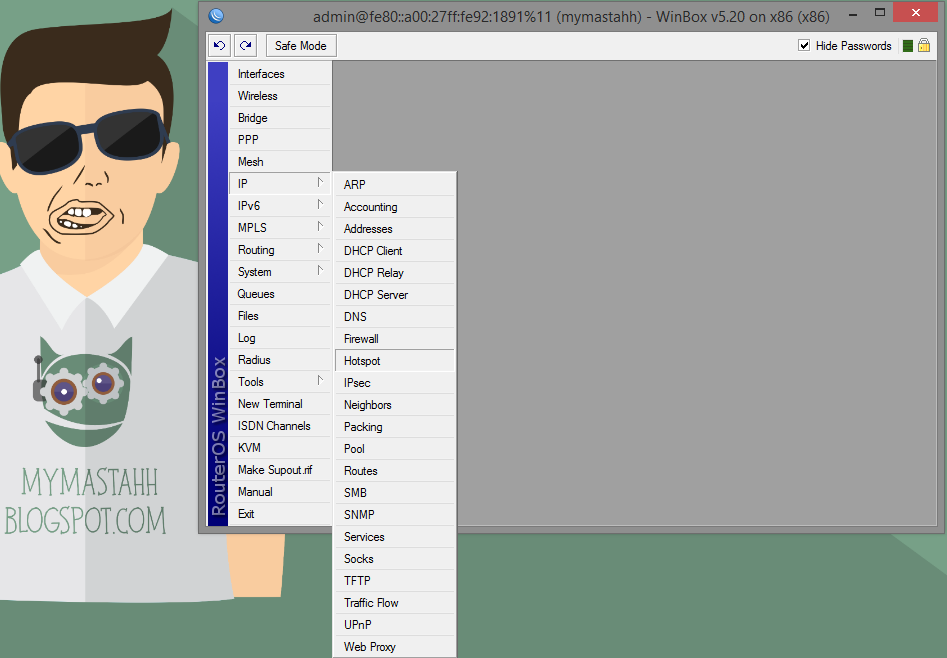Viewport: 947px width, 658px height.
Task: Choose ARP in the IP submenu
Action: [394, 184]
